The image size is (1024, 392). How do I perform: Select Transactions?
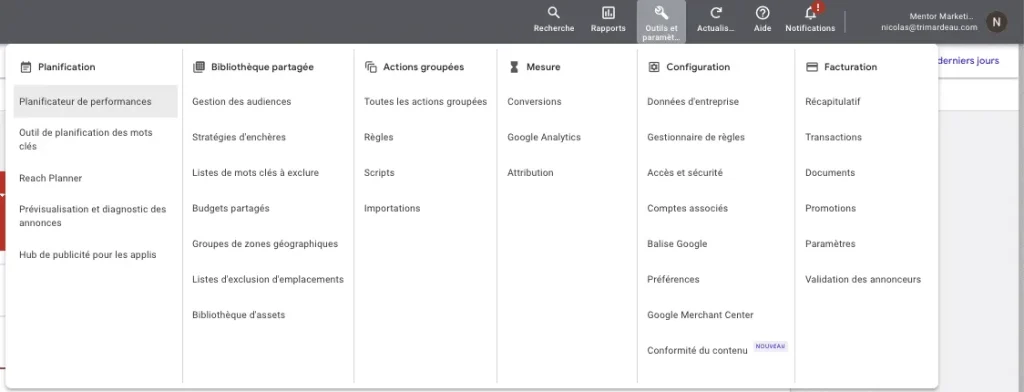pyautogui.click(x=833, y=137)
